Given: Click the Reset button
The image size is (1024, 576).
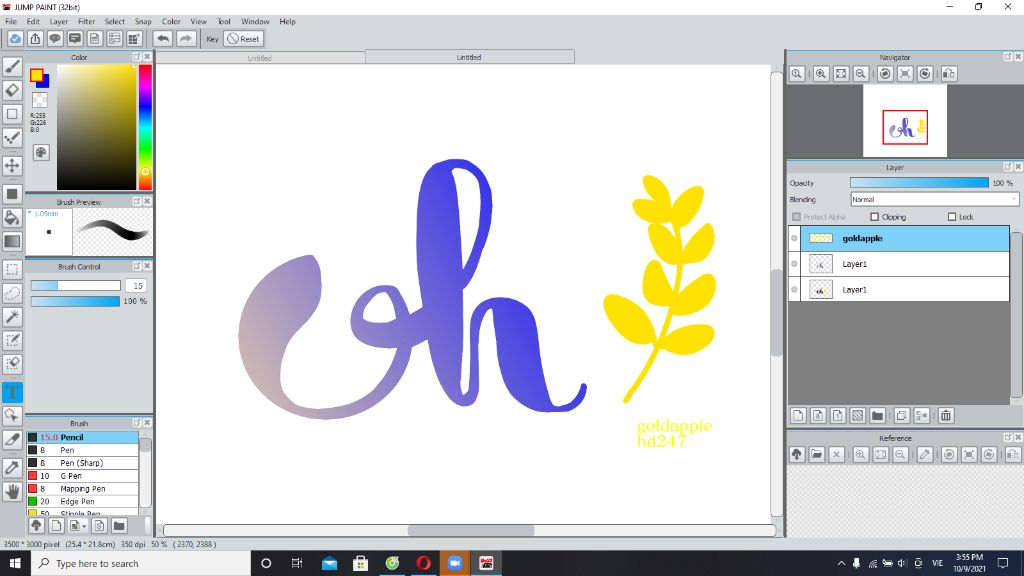Looking at the screenshot, I should (x=244, y=39).
